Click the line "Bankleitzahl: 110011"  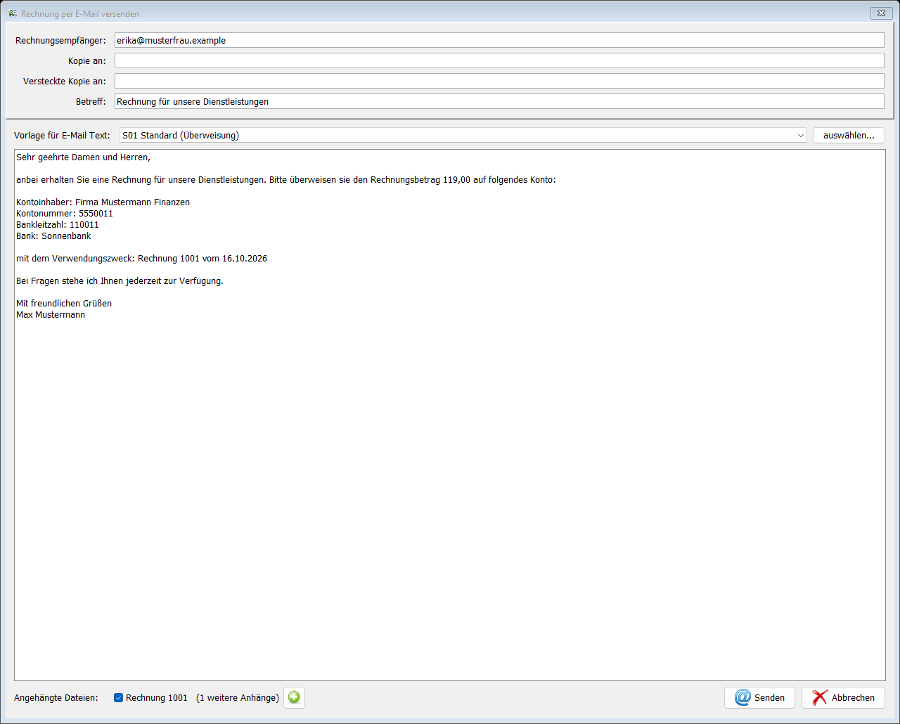tap(57, 224)
